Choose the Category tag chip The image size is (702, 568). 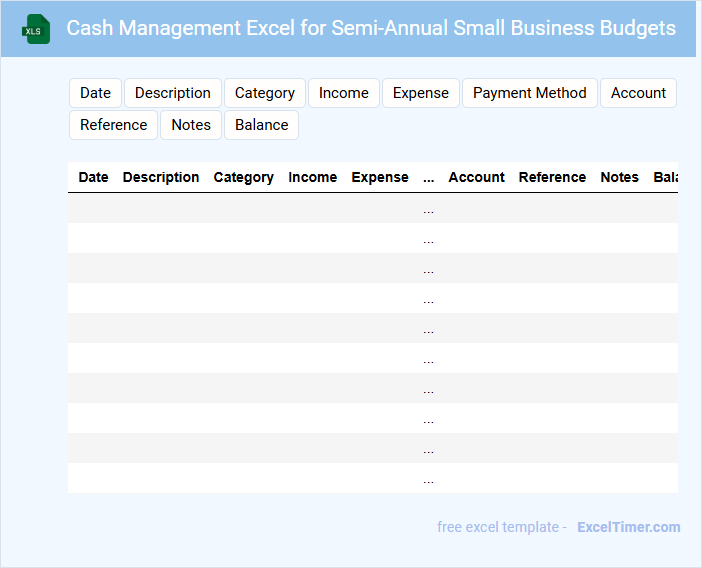tap(264, 93)
